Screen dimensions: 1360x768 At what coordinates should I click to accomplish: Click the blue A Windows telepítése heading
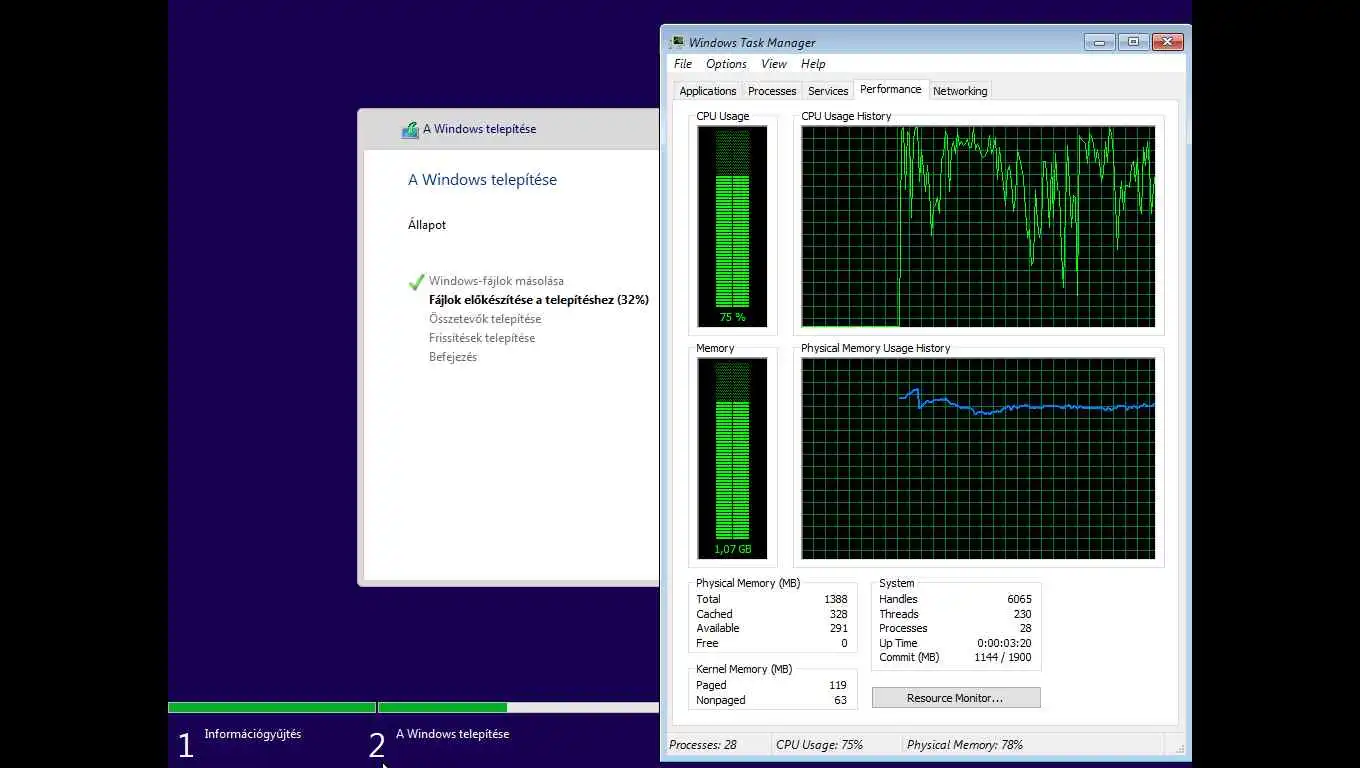pos(482,180)
